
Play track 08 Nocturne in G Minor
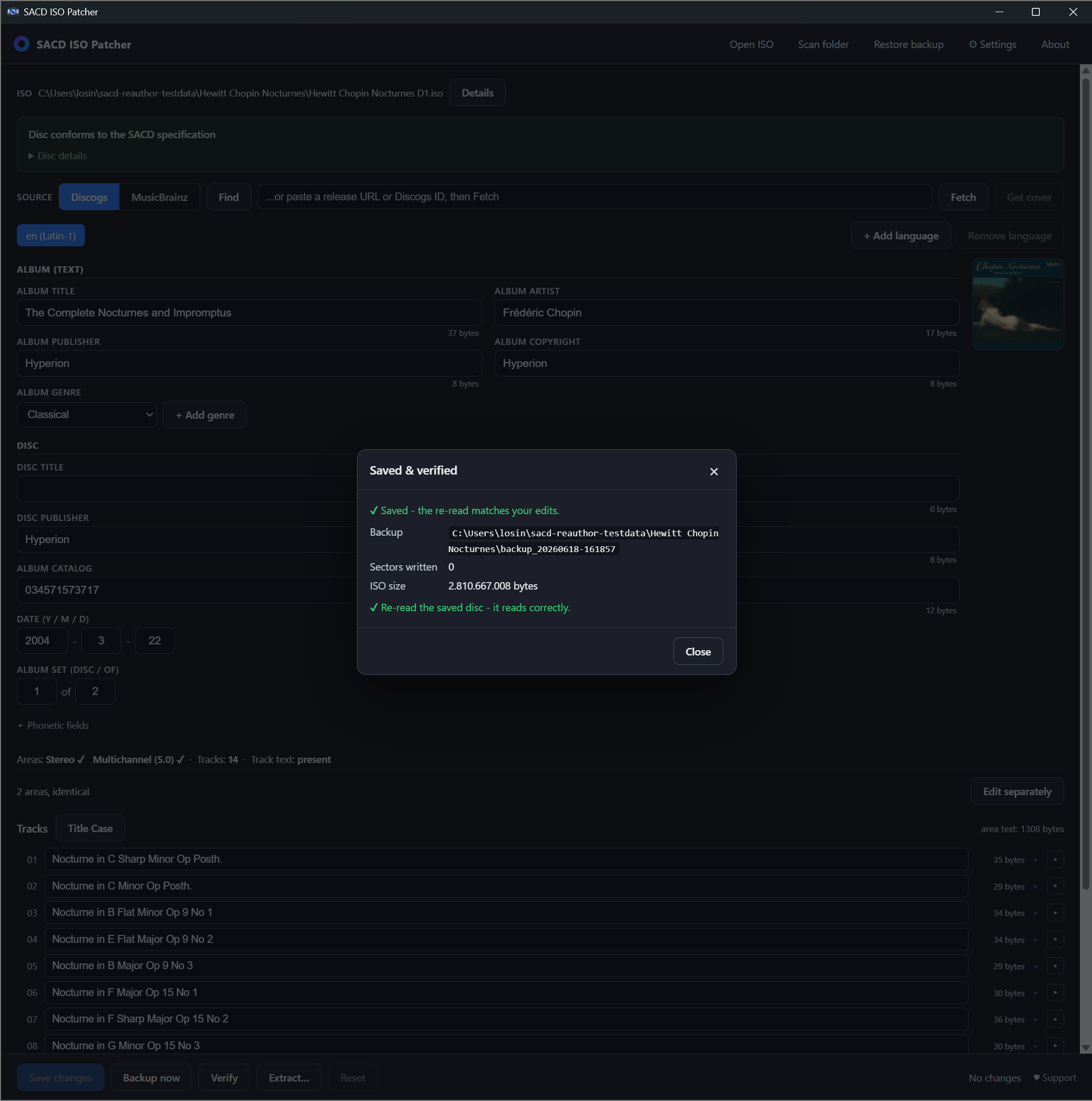click(1055, 1046)
